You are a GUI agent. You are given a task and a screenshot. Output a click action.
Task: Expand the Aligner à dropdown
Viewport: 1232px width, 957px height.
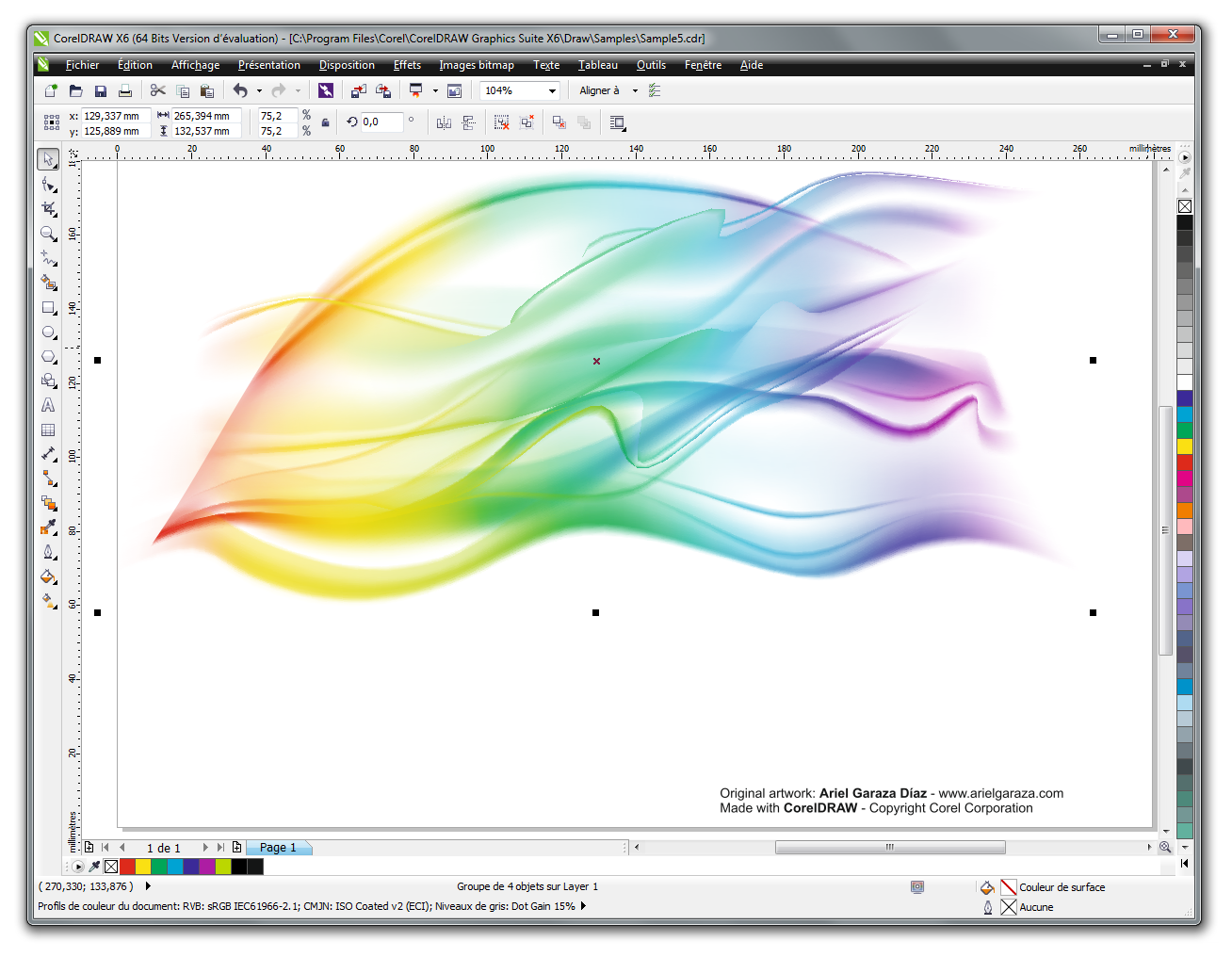point(635,91)
